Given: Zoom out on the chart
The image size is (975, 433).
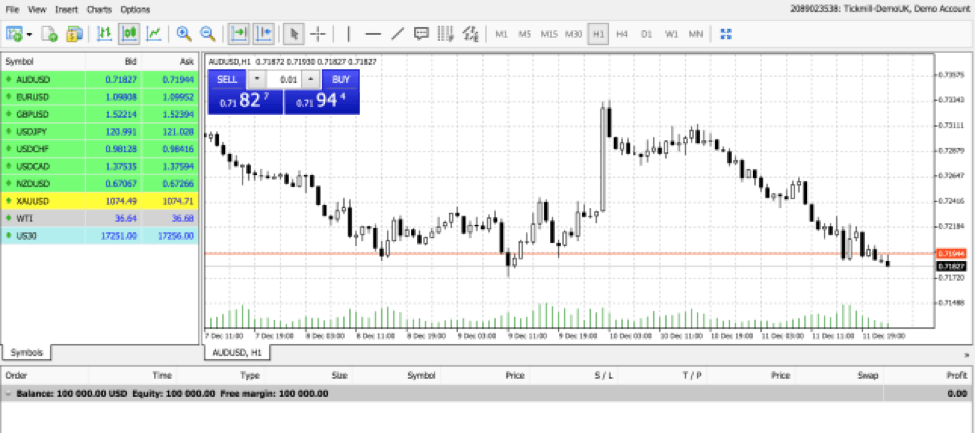Looking at the screenshot, I should tap(207, 34).
